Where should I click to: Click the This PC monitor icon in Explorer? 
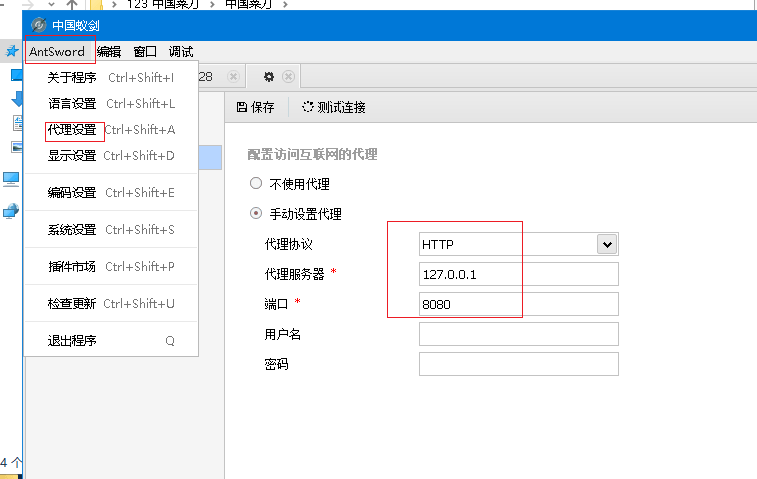coord(11,179)
